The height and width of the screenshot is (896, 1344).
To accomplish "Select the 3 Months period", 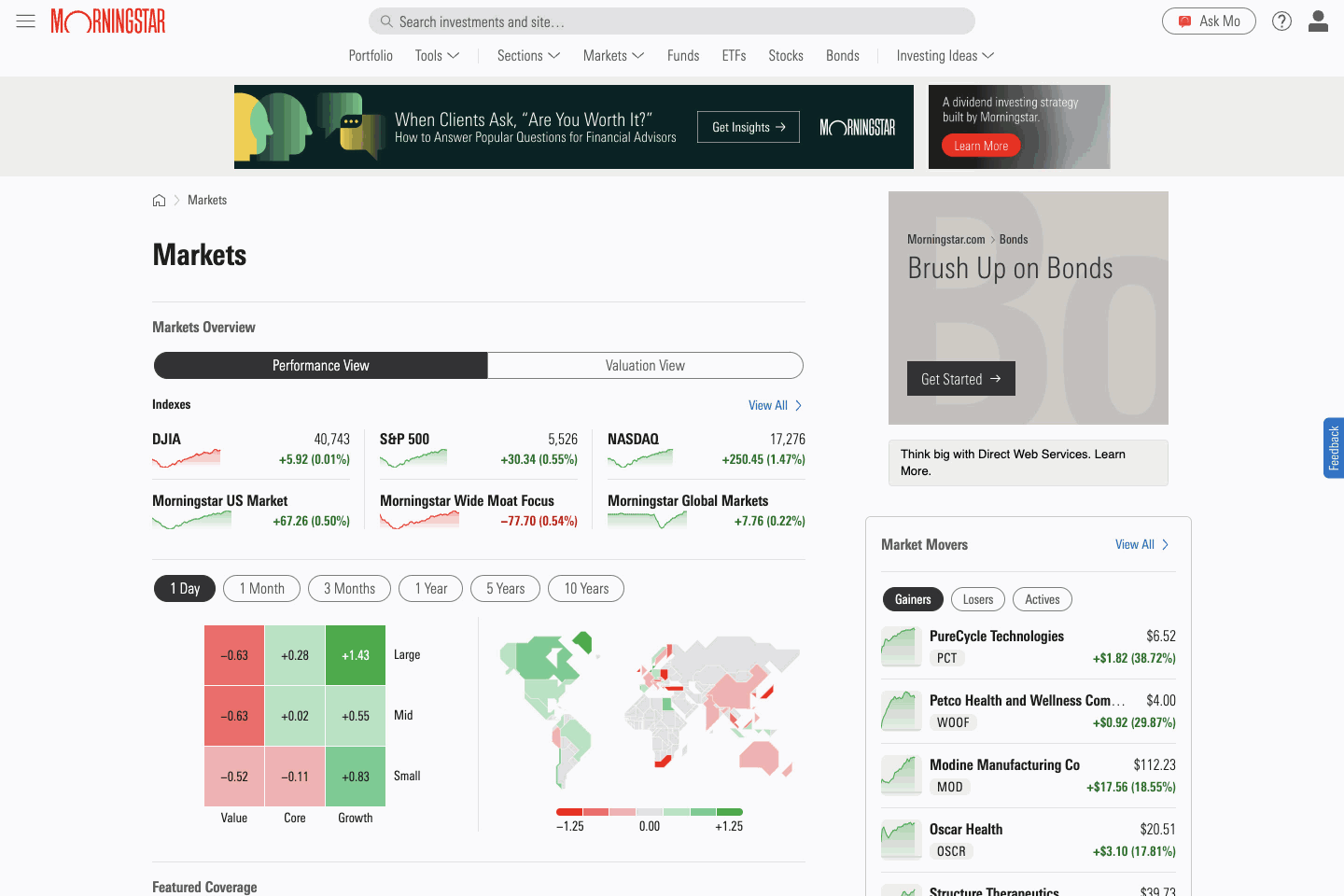I will pos(349,589).
